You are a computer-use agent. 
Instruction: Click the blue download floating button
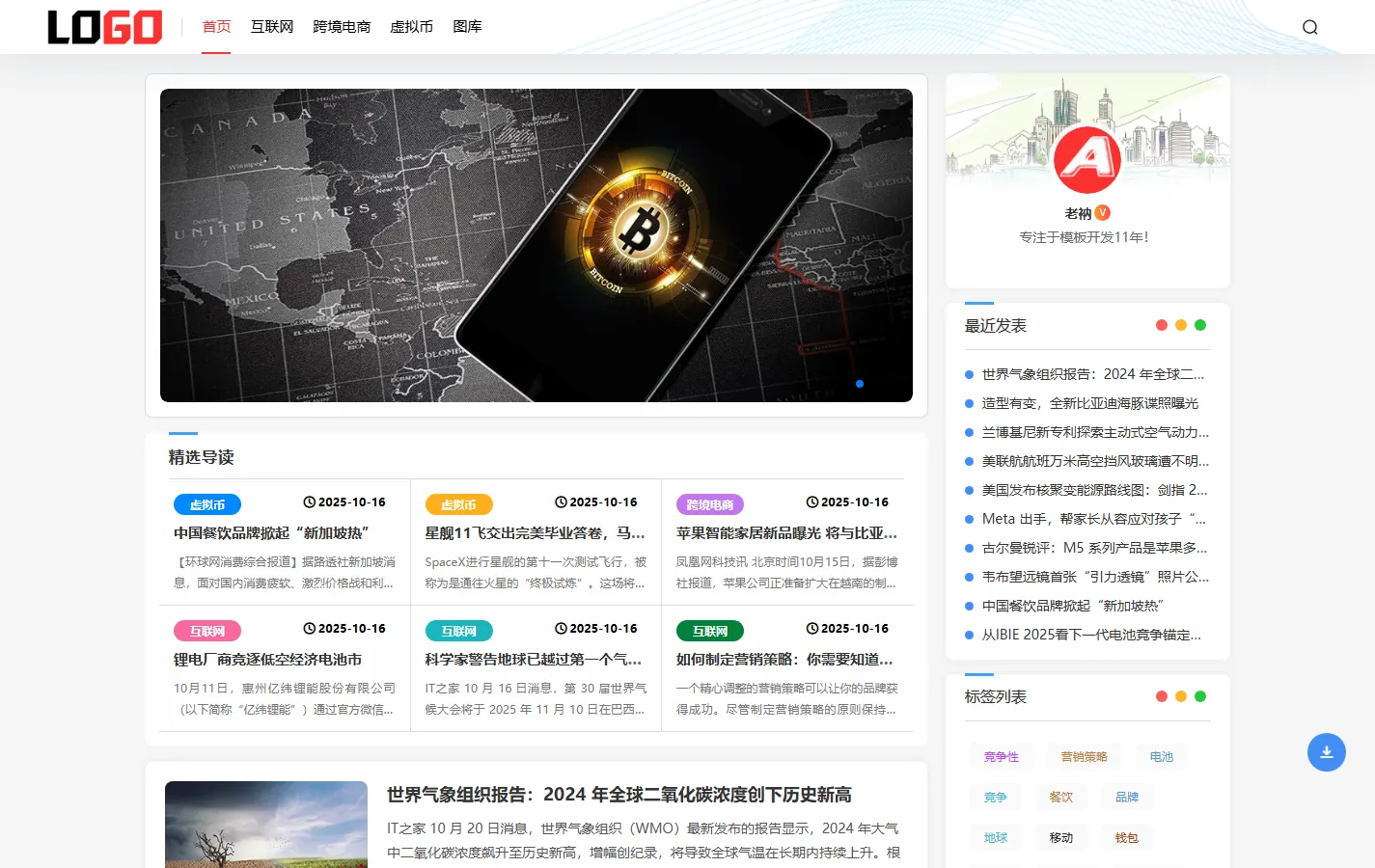pos(1327,752)
